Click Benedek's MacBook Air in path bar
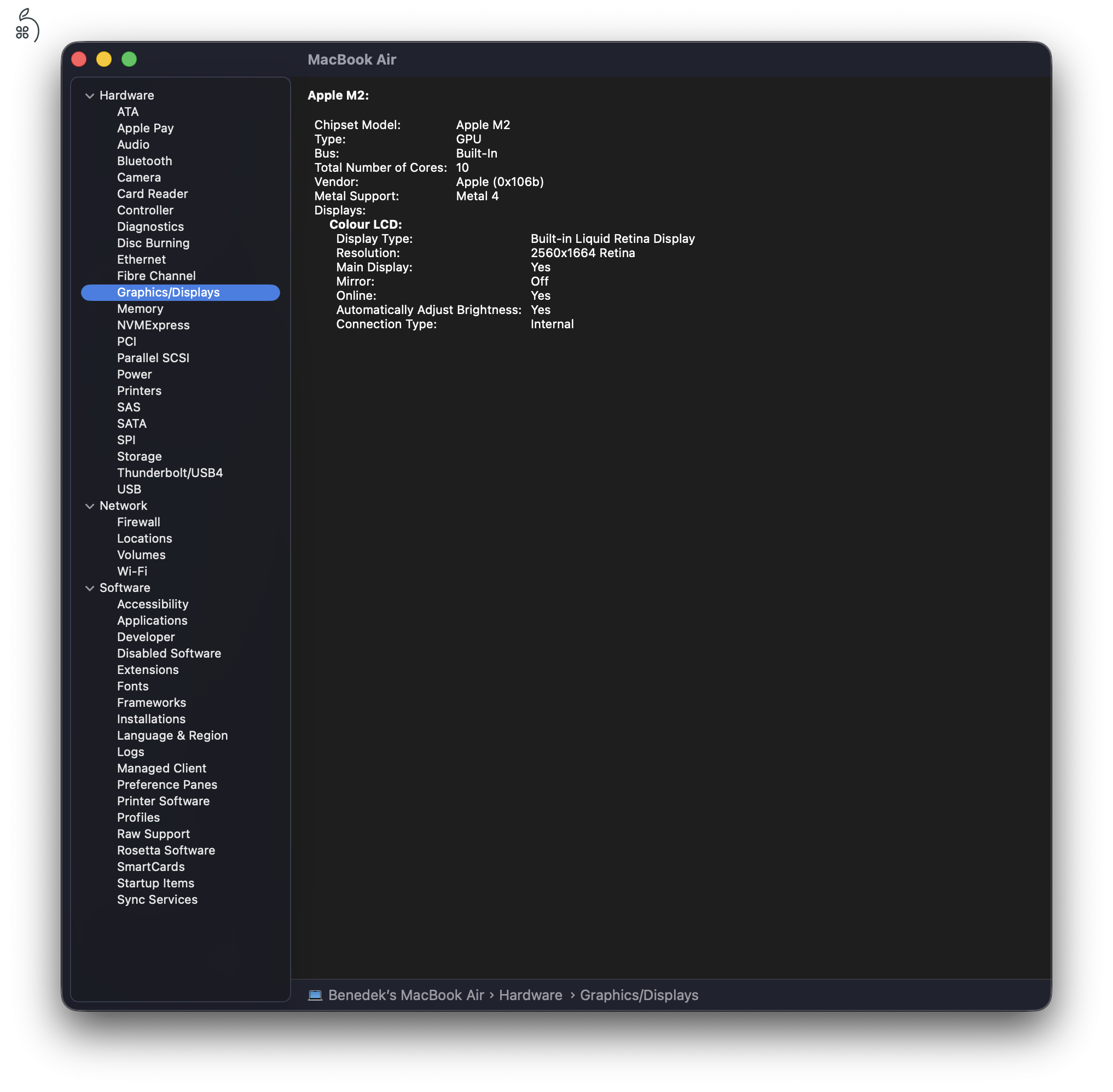This screenshot has height=1092, width=1113. [x=406, y=995]
